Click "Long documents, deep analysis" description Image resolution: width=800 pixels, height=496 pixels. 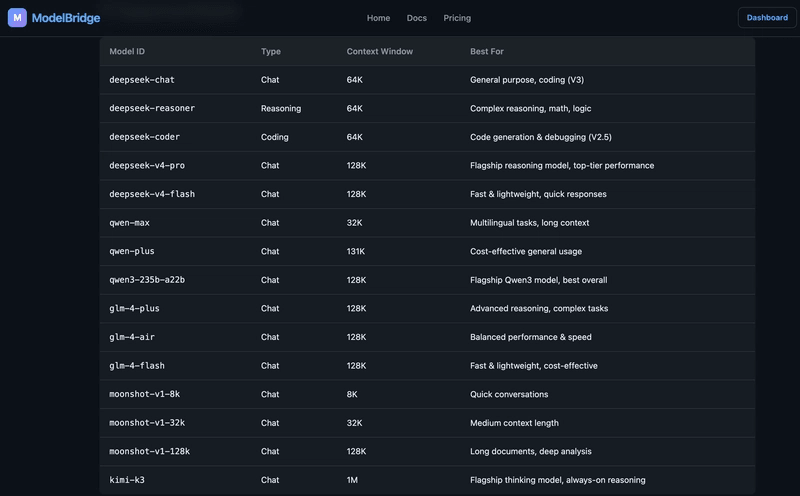click(x=531, y=451)
